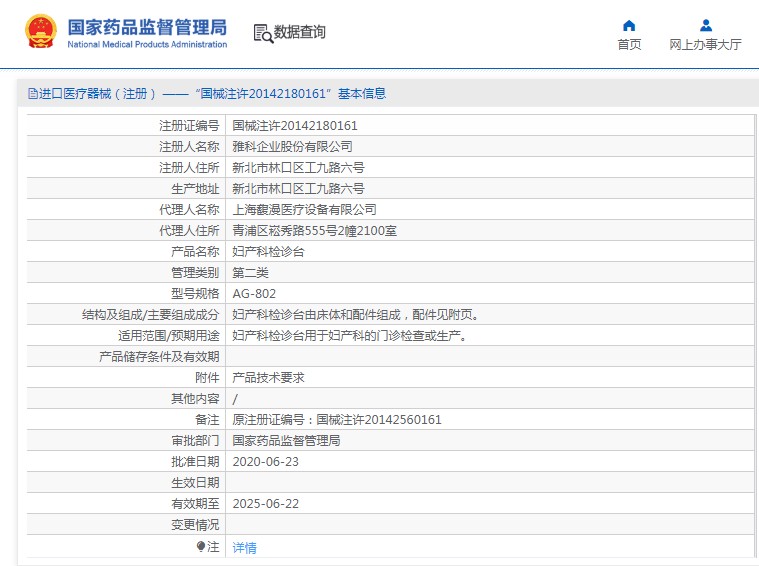Click the expiry date 2025-06-22
The image size is (759, 566).
pos(265,504)
